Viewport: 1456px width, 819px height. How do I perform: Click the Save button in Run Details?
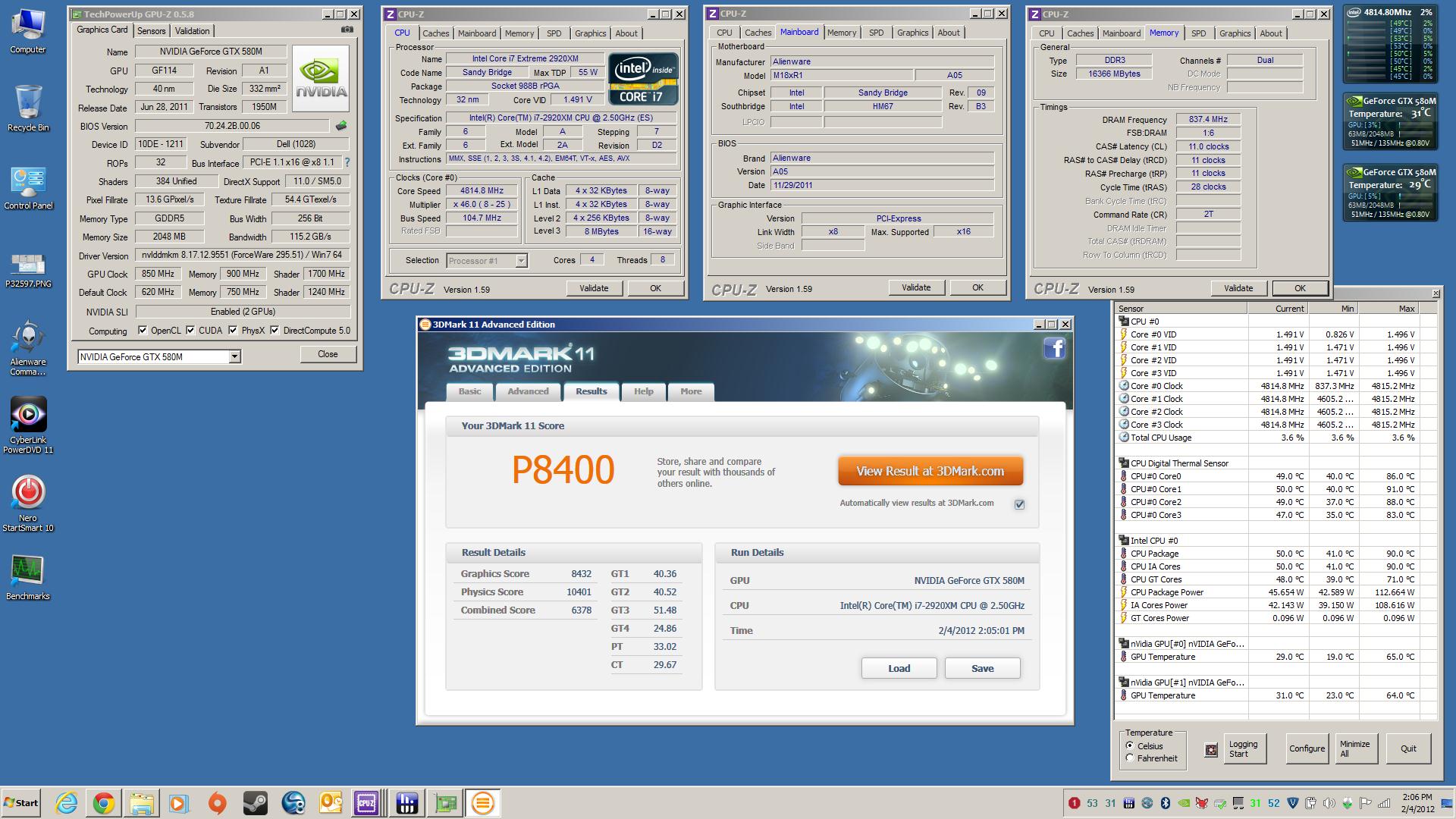point(982,668)
